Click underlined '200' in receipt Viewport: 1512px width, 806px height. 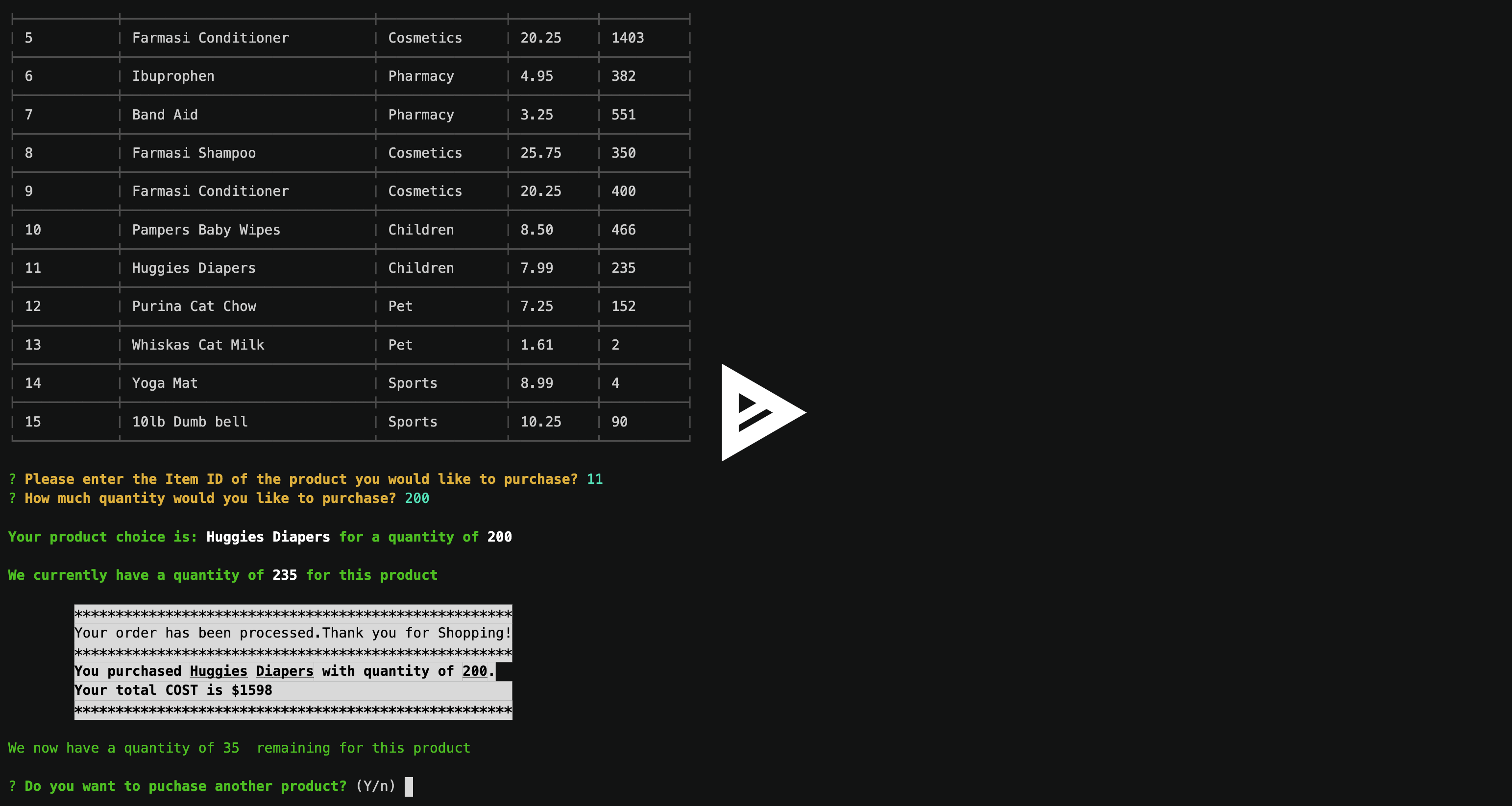(475, 671)
